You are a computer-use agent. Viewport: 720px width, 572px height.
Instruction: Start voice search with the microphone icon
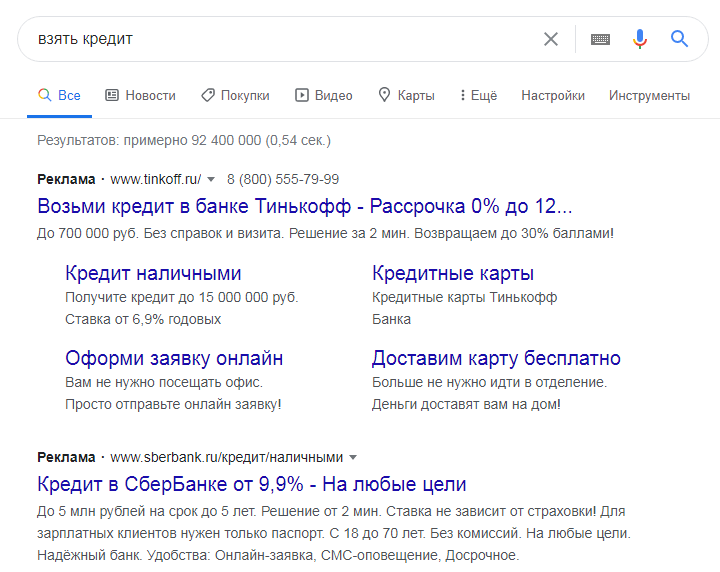click(640, 39)
